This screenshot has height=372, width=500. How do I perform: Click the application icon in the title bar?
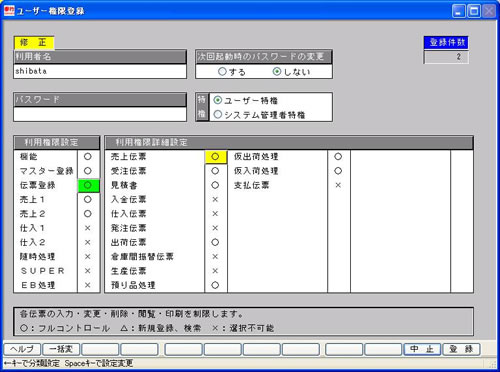tap(9, 11)
